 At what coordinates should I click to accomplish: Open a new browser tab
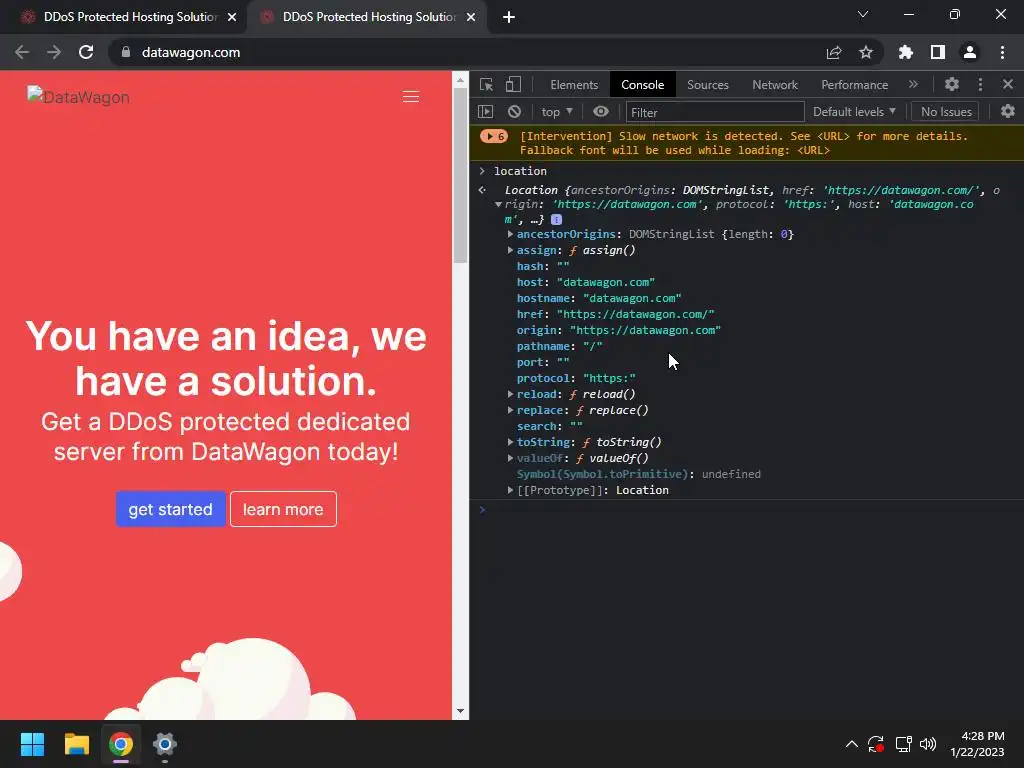[509, 17]
